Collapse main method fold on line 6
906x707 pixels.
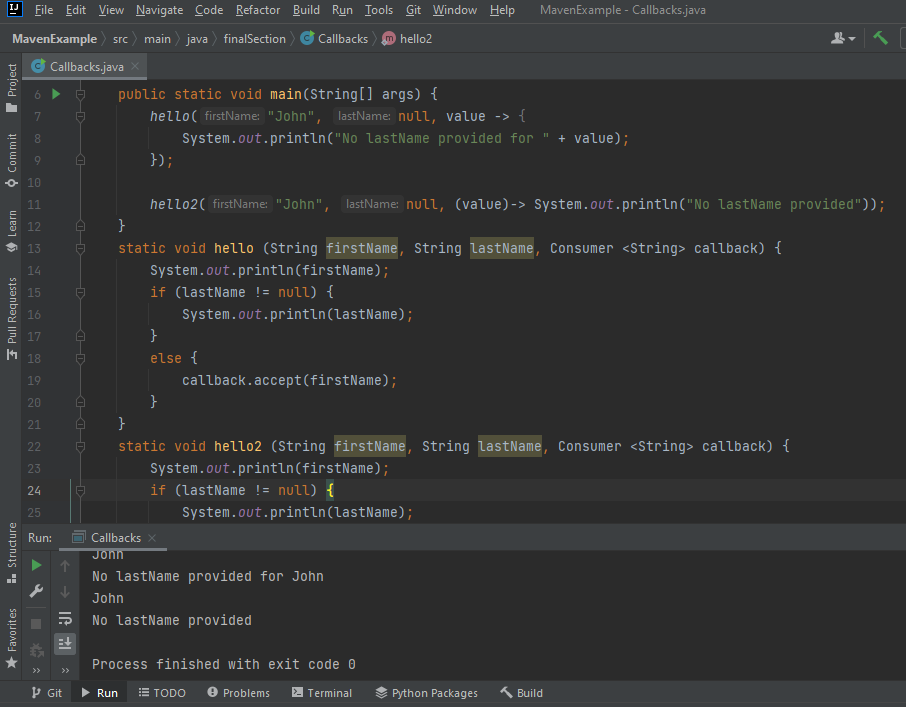[80, 94]
